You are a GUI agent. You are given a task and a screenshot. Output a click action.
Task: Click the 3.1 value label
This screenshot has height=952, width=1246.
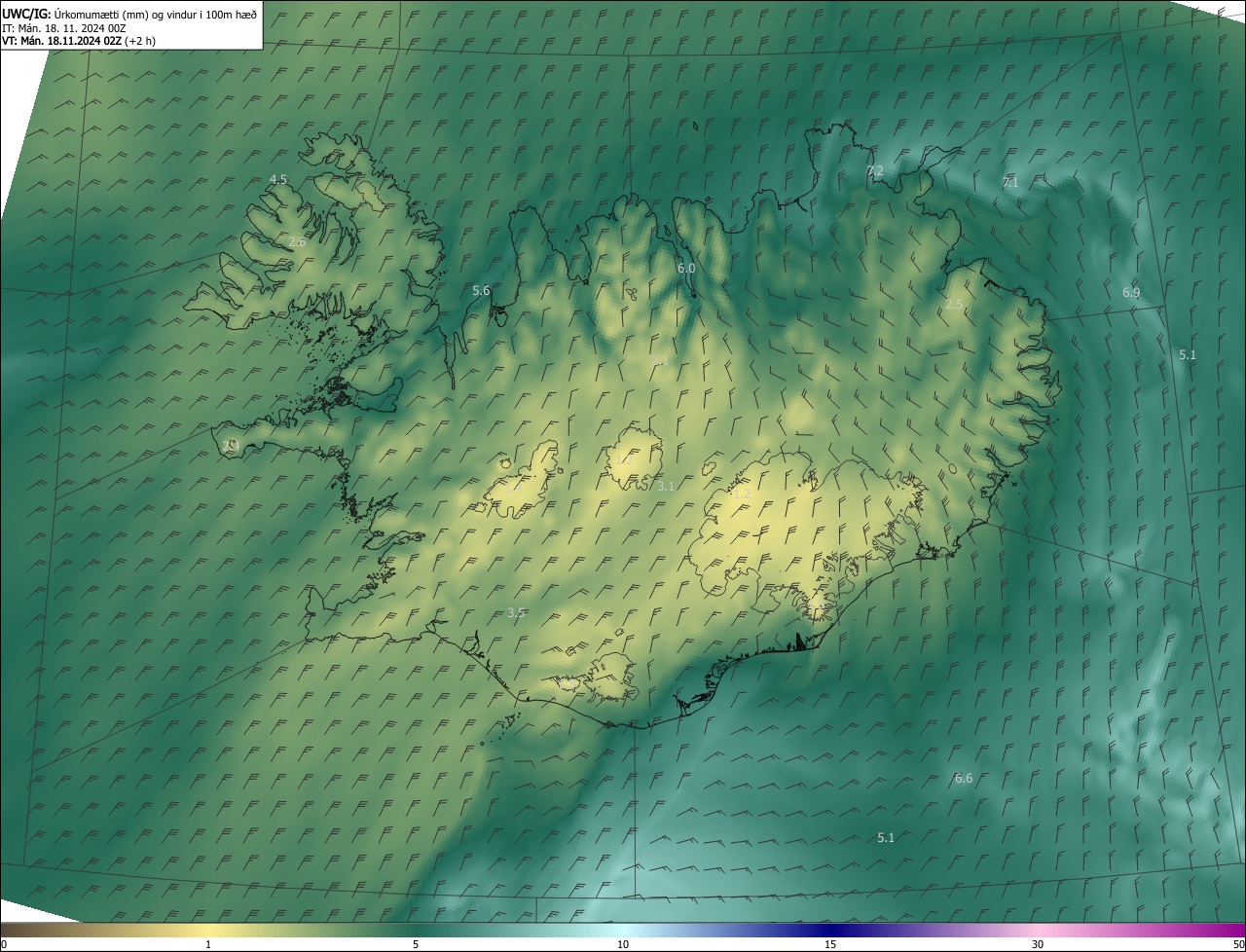(x=666, y=485)
